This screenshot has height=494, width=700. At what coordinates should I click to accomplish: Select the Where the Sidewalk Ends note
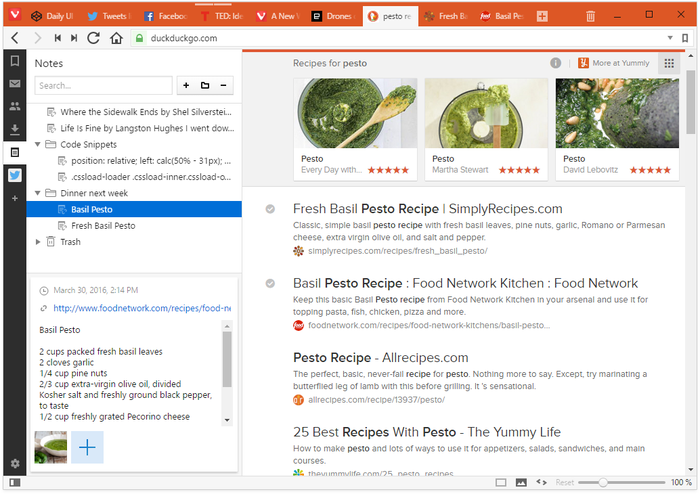(x=134, y=112)
